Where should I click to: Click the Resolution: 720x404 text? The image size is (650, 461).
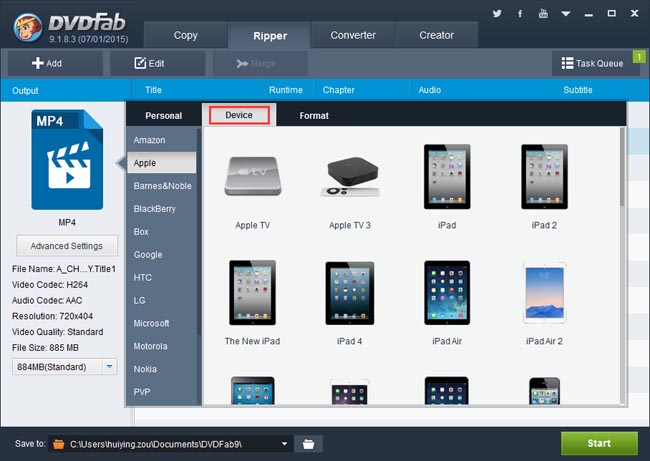tap(52, 316)
